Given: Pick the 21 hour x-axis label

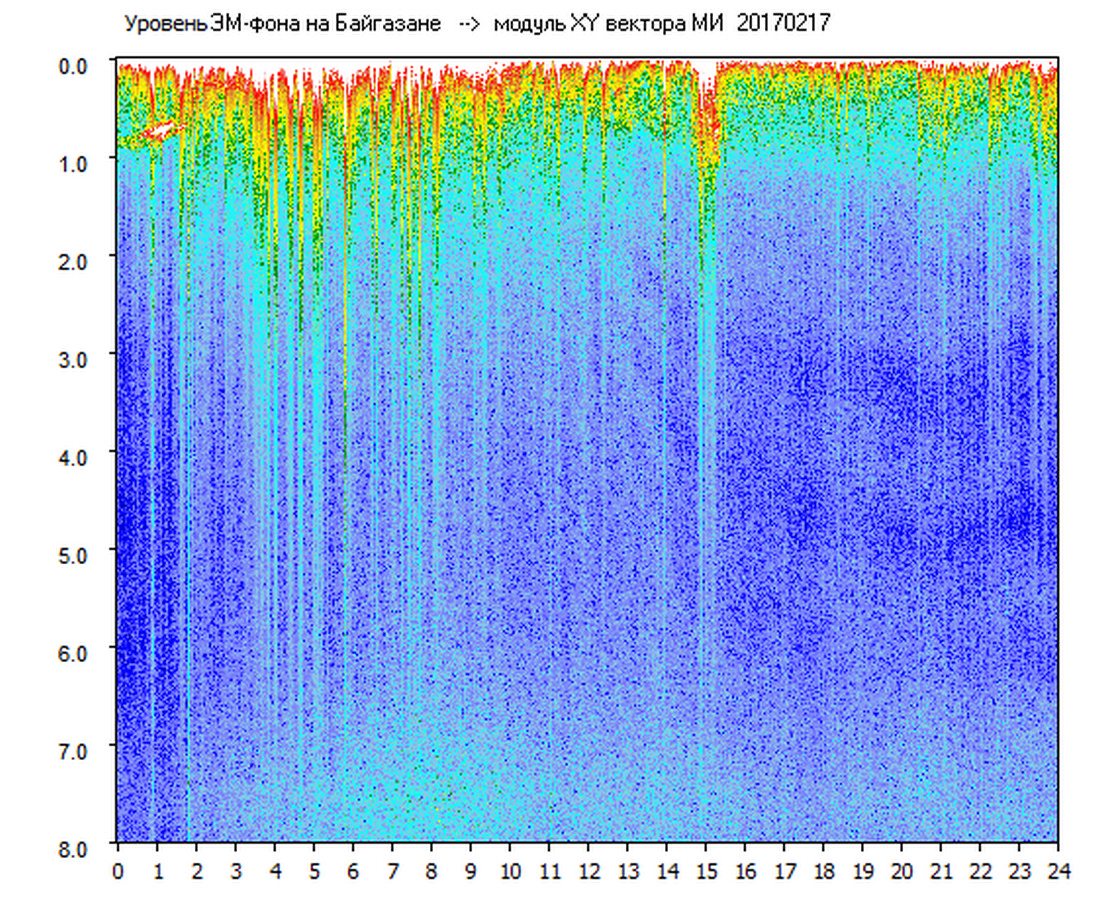Looking at the screenshot, I should (x=941, y=871).
